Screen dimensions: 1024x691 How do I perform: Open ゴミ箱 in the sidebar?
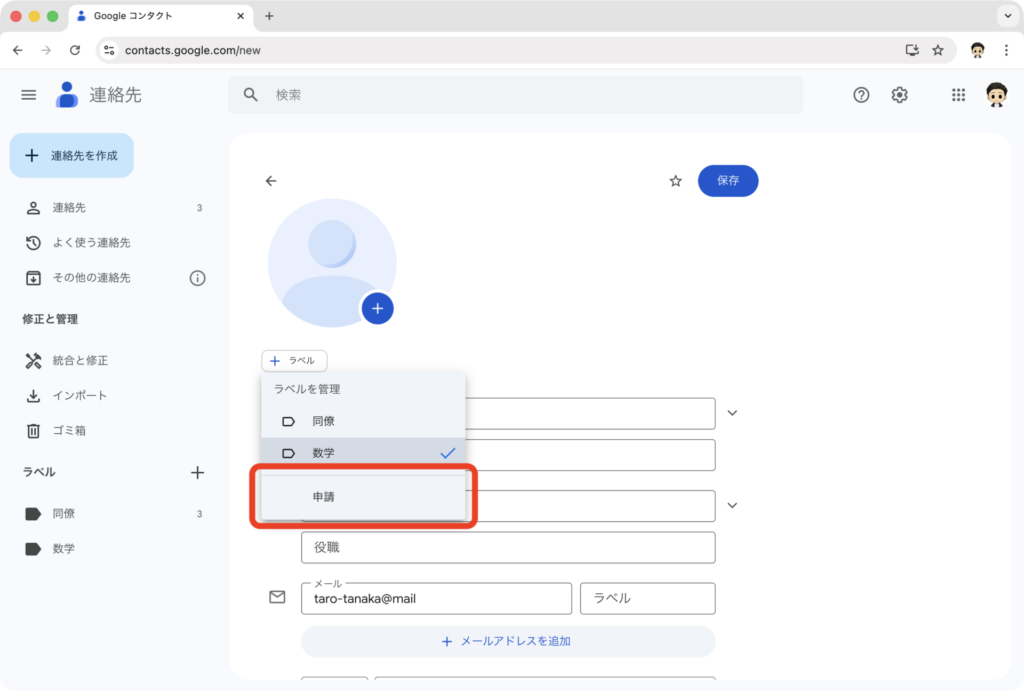tap(69, 430)
